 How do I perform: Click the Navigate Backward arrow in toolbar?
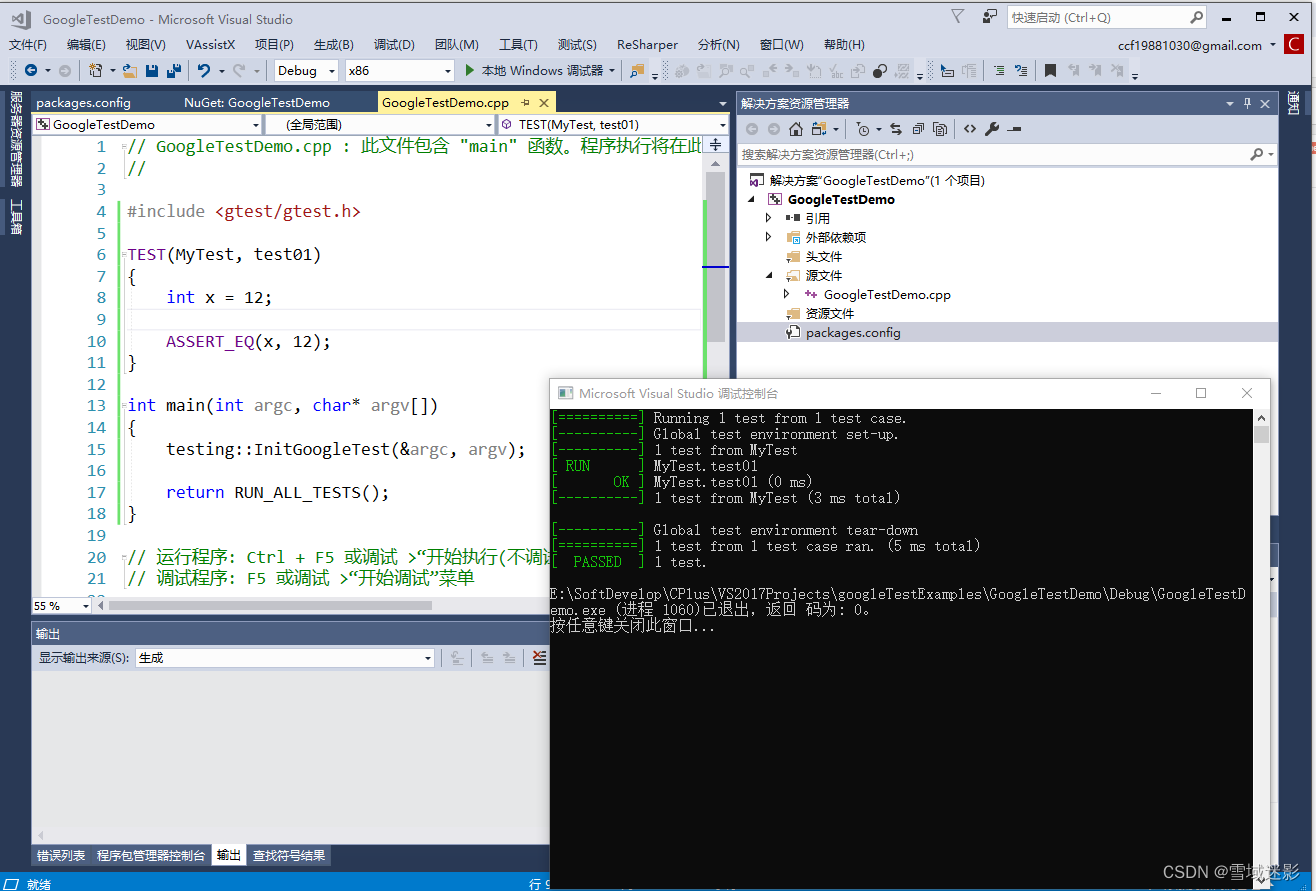pos(31,70)
